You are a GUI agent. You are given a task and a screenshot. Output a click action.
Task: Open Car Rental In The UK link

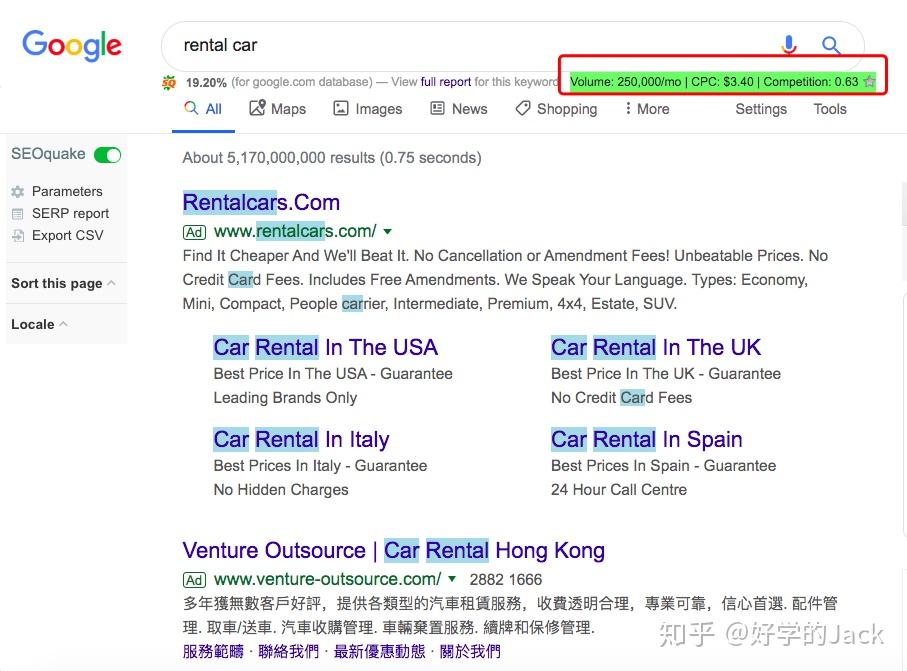point(655,347)
